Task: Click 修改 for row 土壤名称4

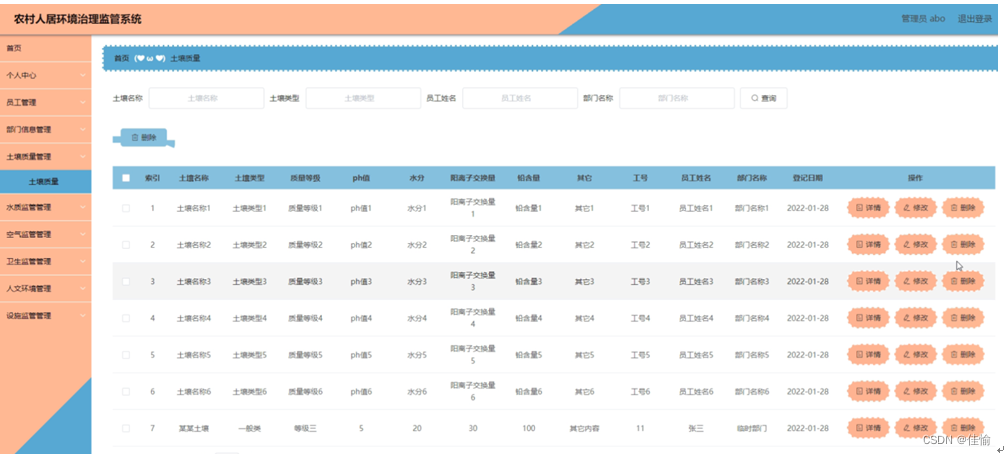Action: point(916,318)
